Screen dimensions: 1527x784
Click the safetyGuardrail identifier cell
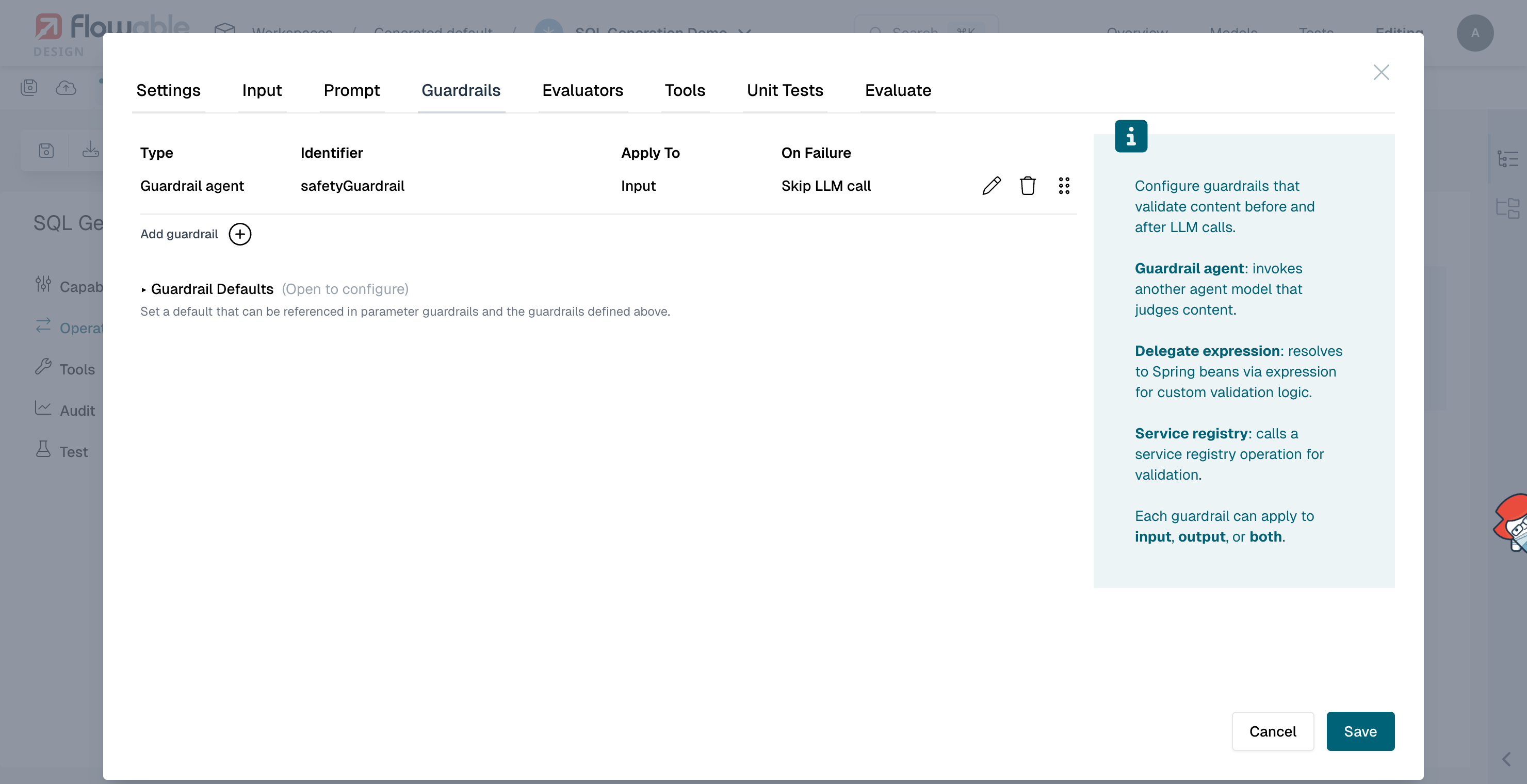[x=352, y=186]
